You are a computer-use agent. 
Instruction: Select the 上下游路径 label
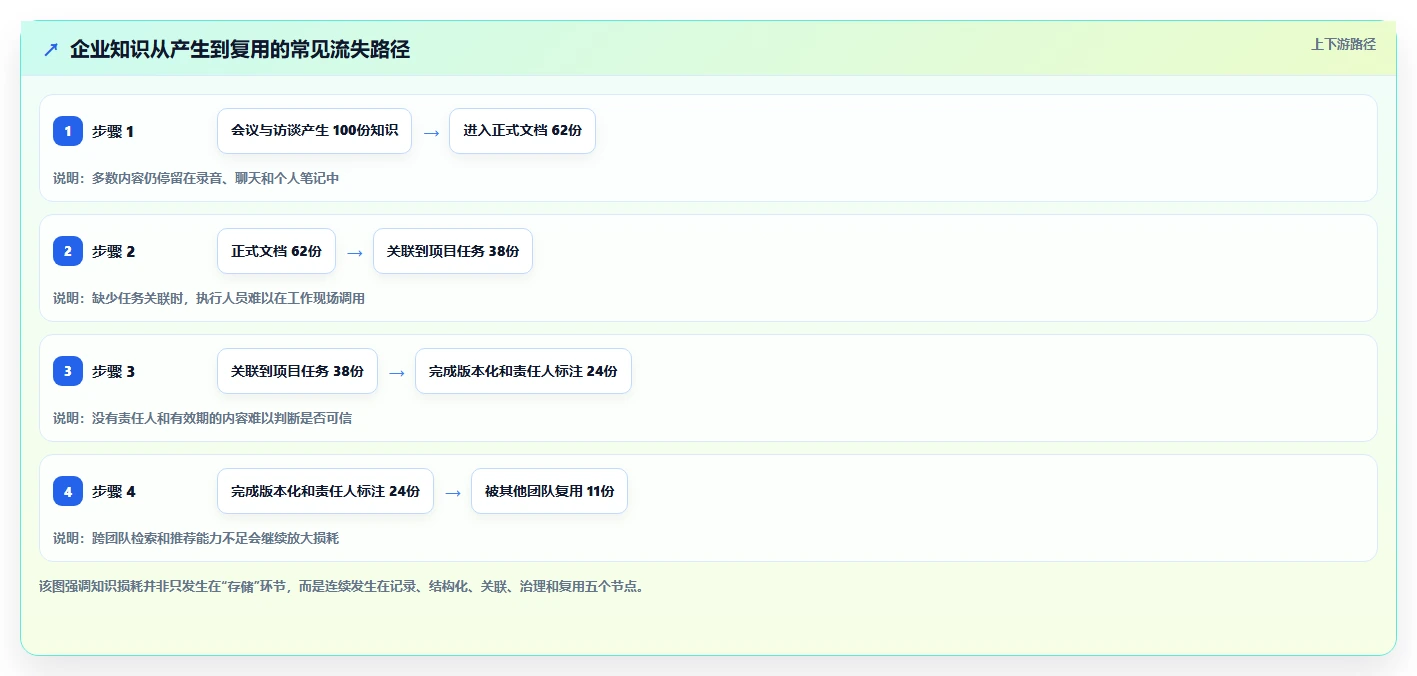point(1343,44)
